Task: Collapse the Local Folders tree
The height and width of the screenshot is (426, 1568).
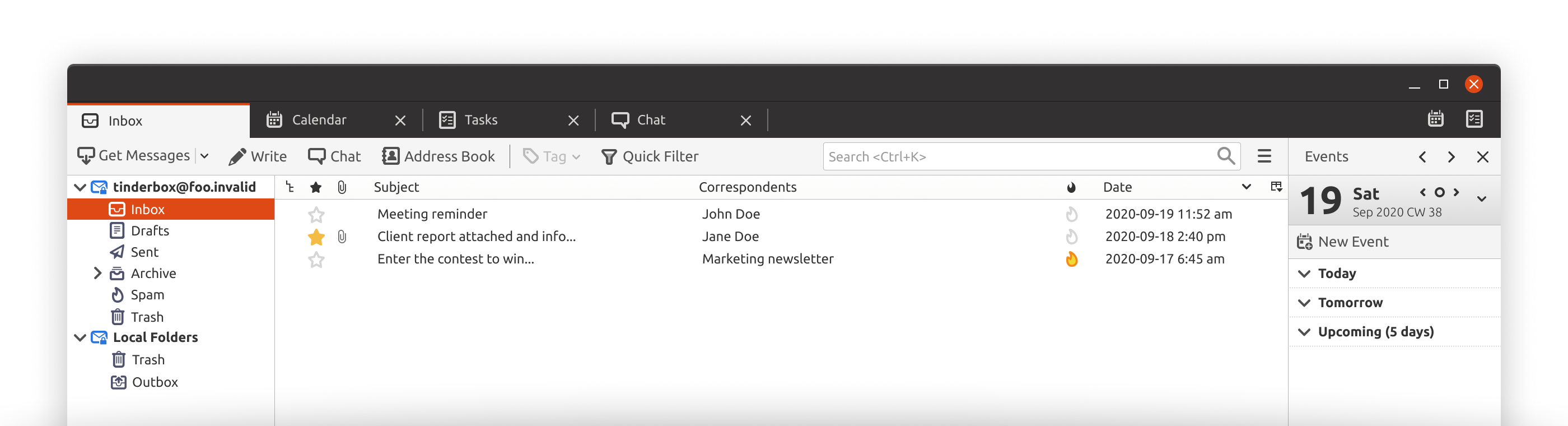Action: (x=80, y=337)
